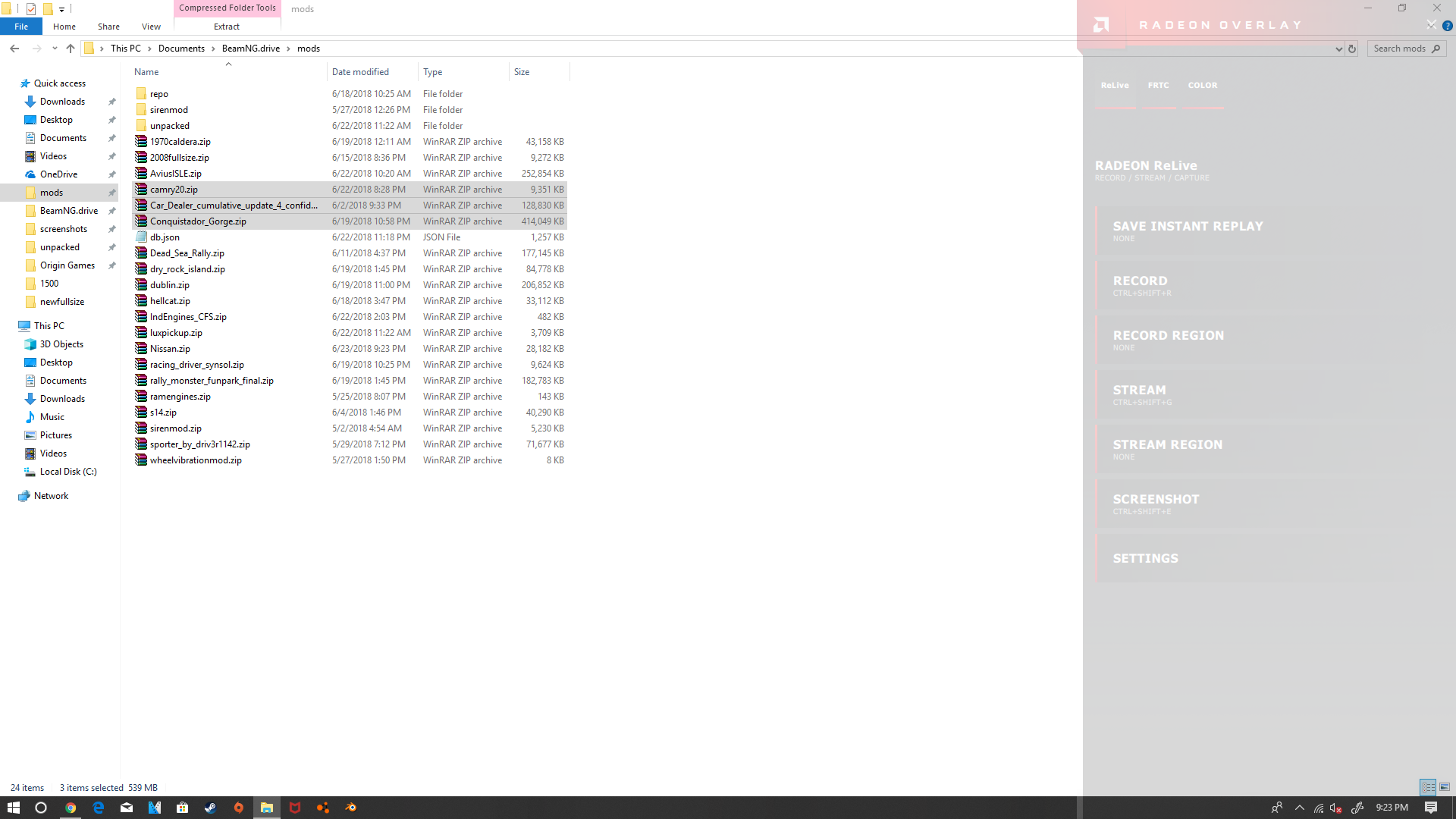1456x819 pixels.
Task: Close the Radeon Overlay panel
Action: [x=1431, y=25]
